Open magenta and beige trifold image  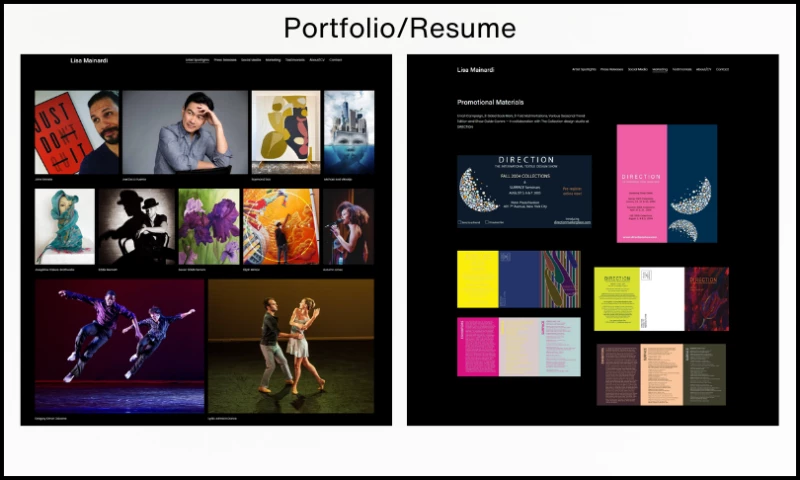(519, 347)
